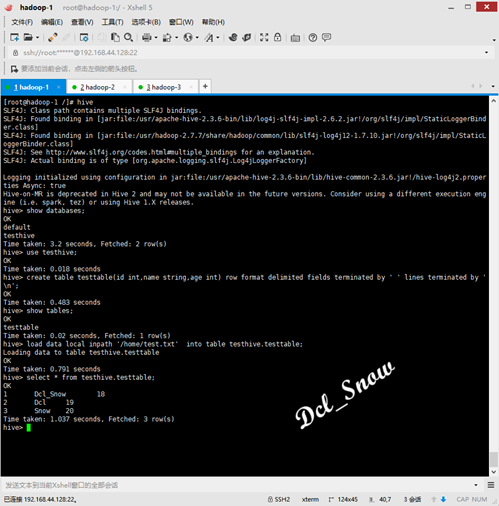Click the Find magnifier toolbar icon

(128, 37)
